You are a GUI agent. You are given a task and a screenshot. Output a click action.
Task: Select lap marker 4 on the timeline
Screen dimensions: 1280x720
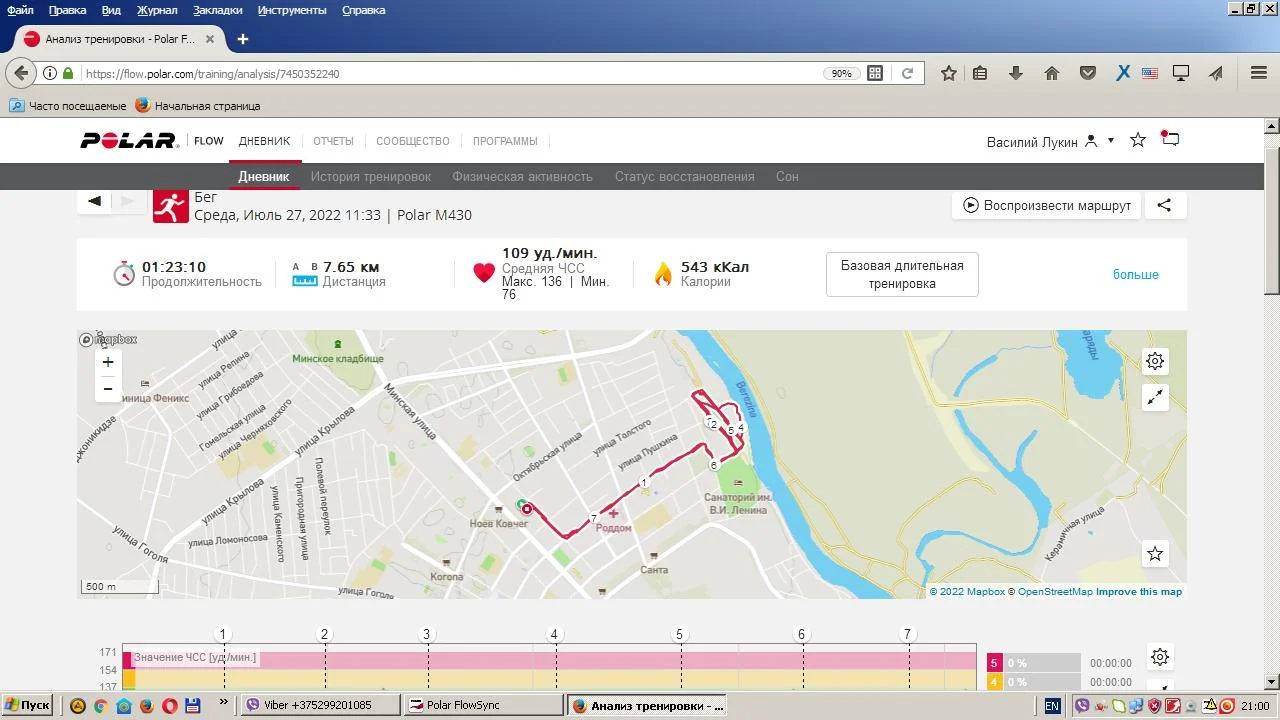(x=554, y=634)
